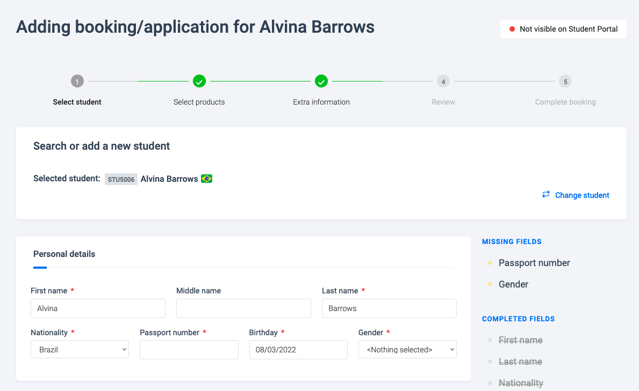This screenshot has height=391, width=639.
Task: Click the step 4 Review circle
Action: pos(443,81)
